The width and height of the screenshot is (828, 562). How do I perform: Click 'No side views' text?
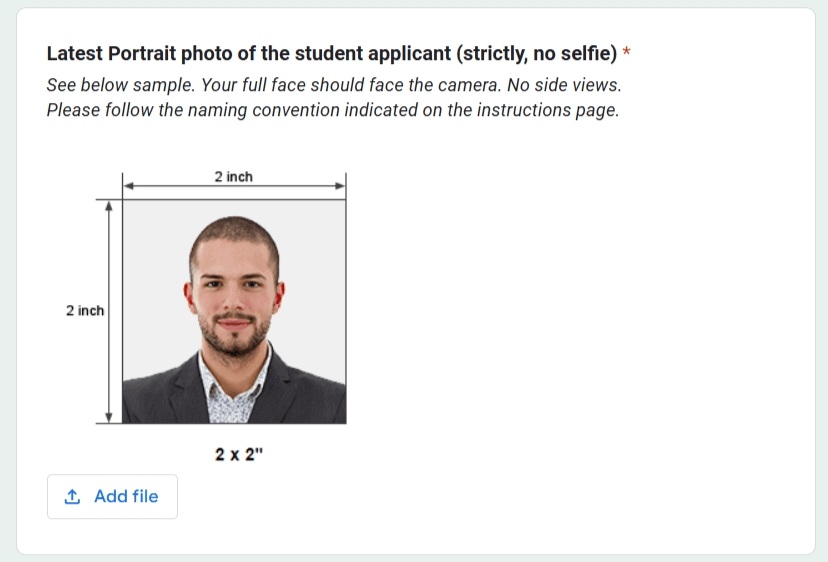point(564,85)
